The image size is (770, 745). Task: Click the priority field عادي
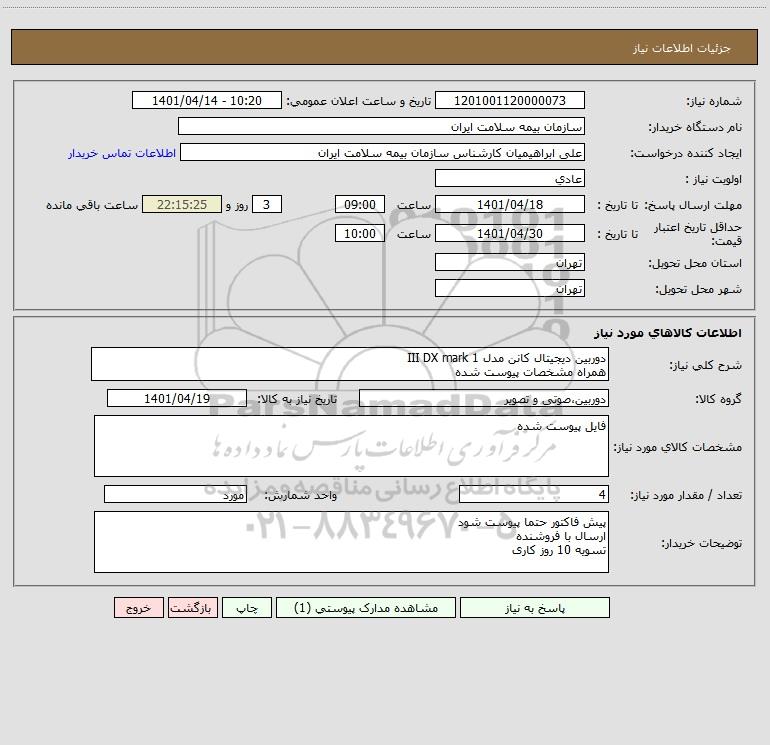pyautogui.click(x=510, y=178)
